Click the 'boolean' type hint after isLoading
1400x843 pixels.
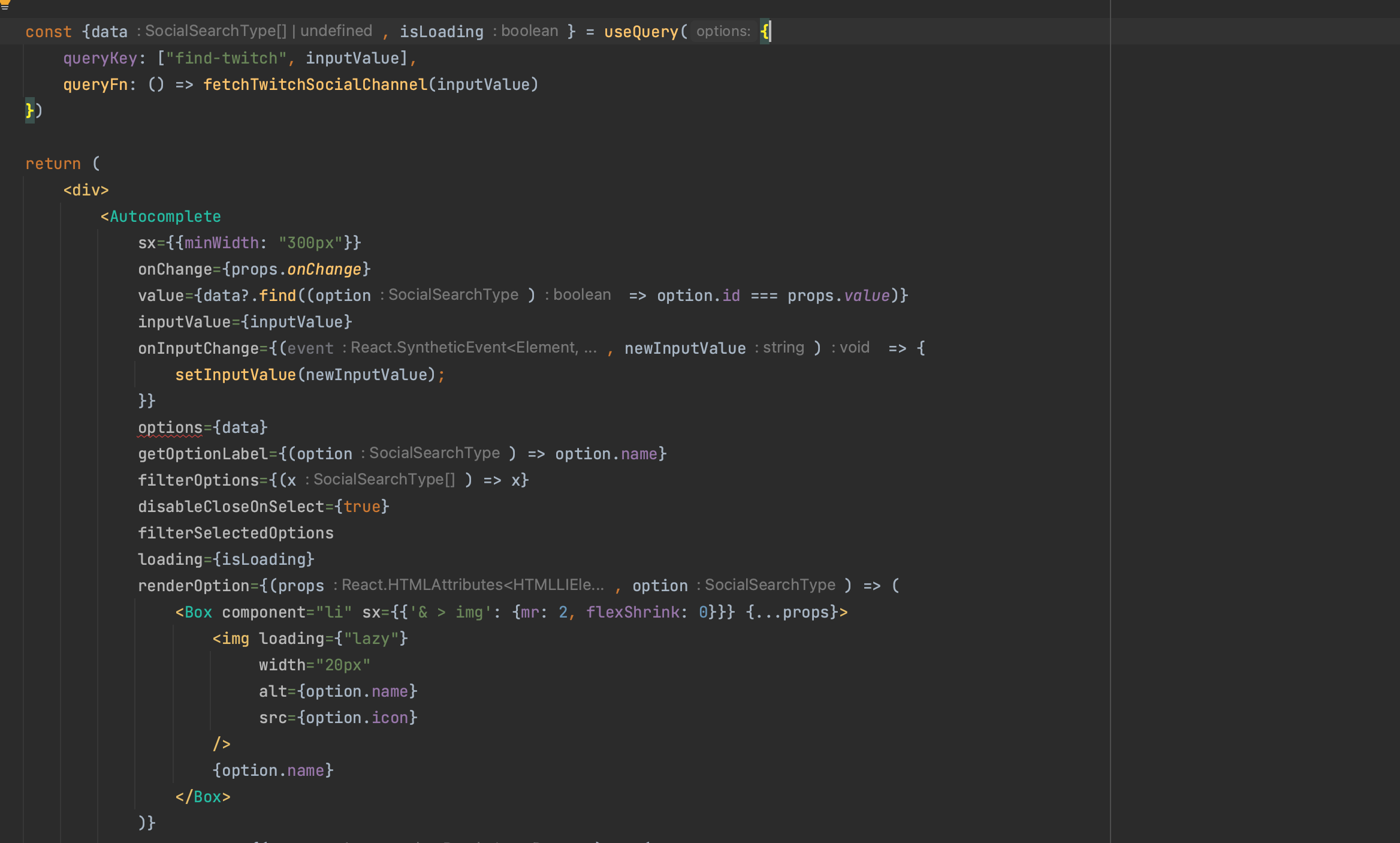click(529, 31)
